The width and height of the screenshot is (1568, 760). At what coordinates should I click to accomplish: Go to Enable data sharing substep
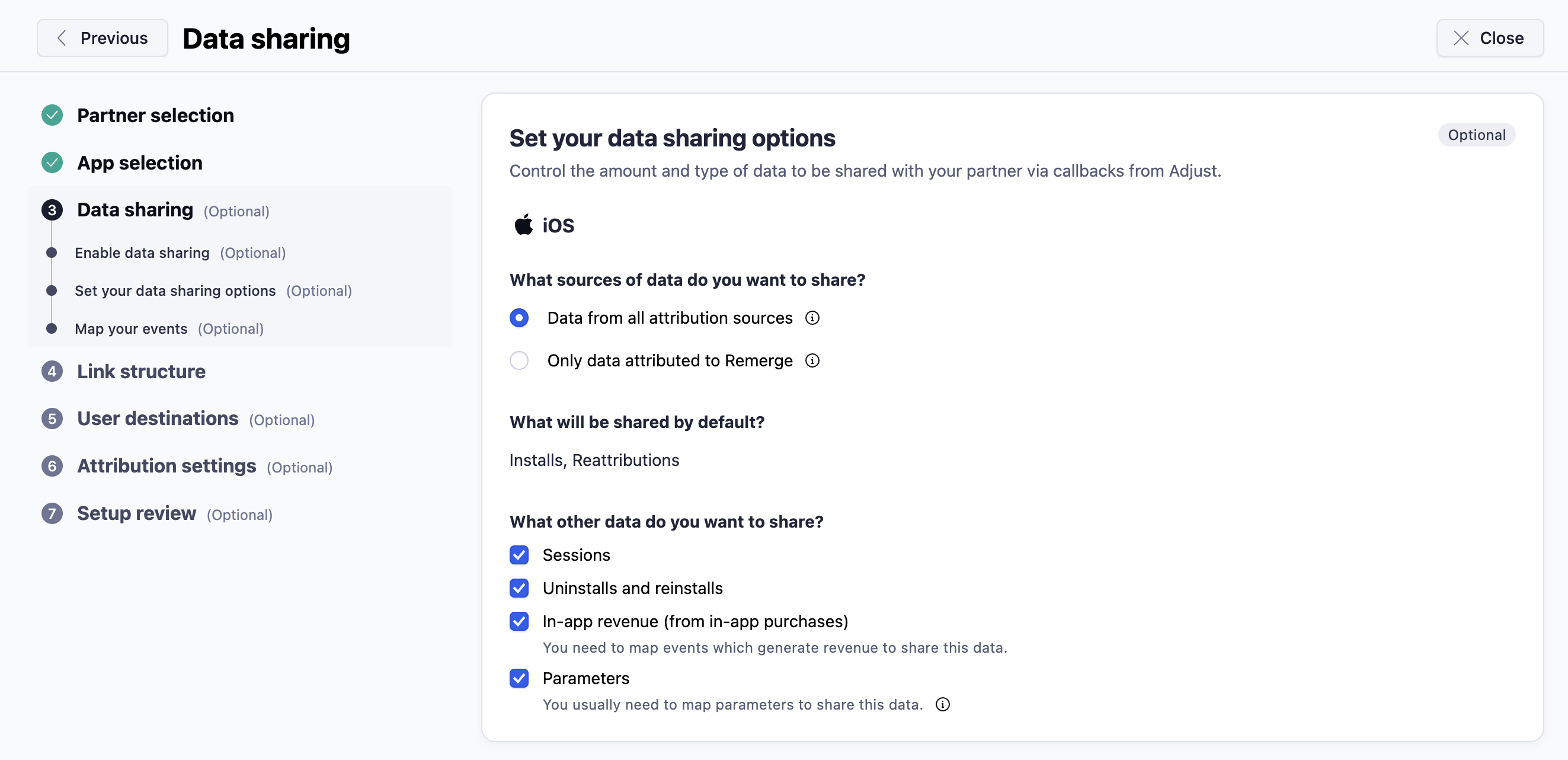142,253
